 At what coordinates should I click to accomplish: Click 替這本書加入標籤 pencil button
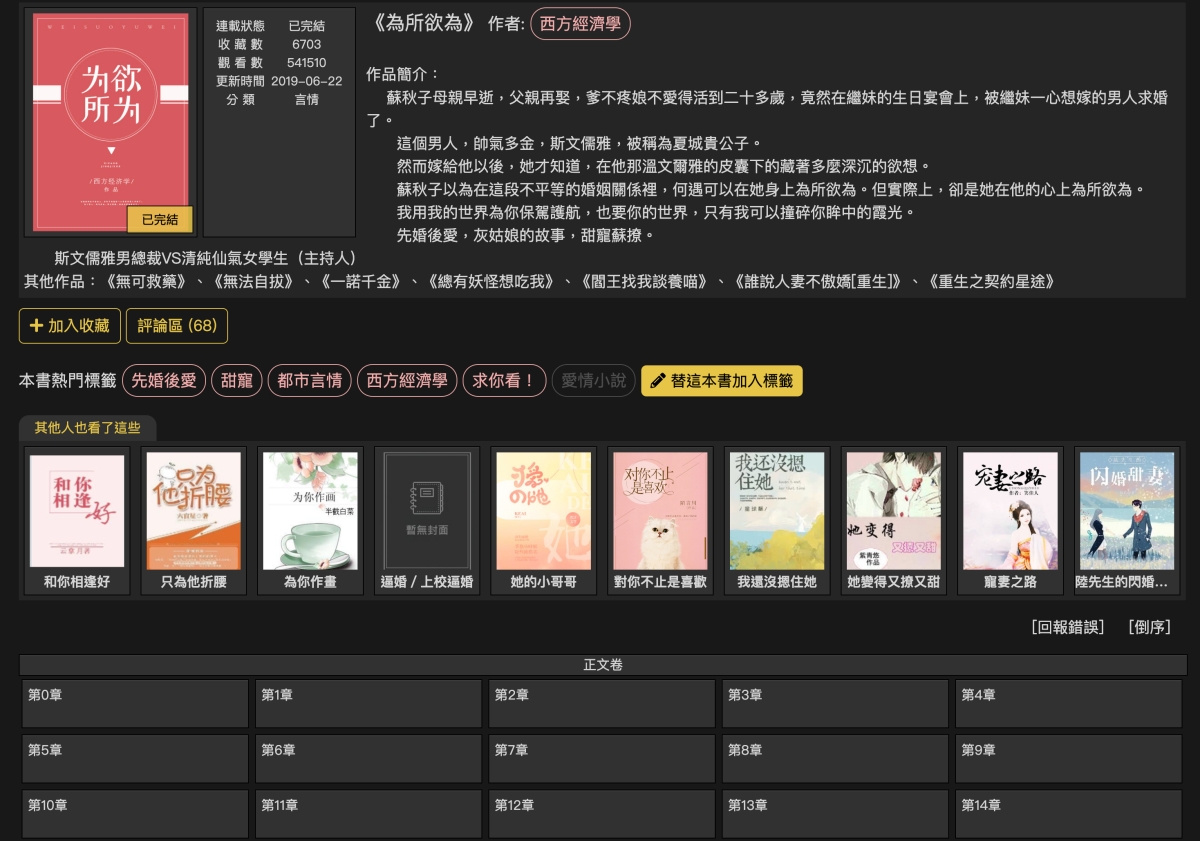pos(721,381)
